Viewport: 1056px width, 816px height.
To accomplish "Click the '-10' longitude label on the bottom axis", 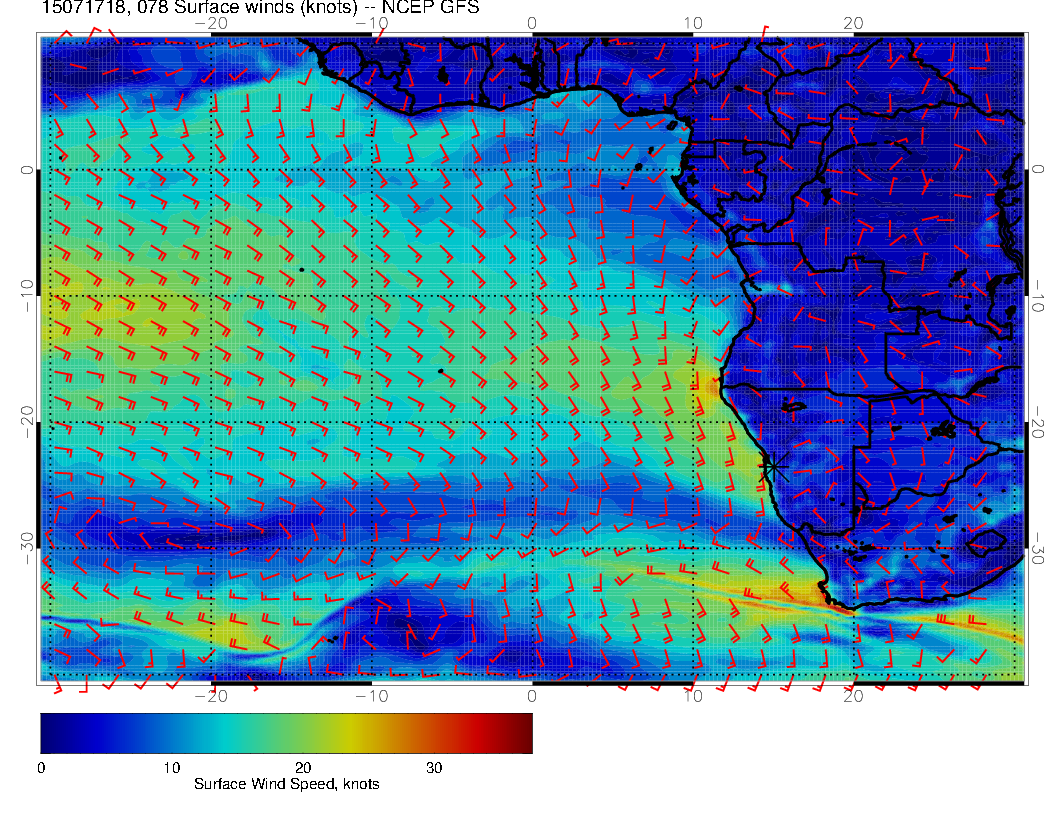I will [372, 696].
